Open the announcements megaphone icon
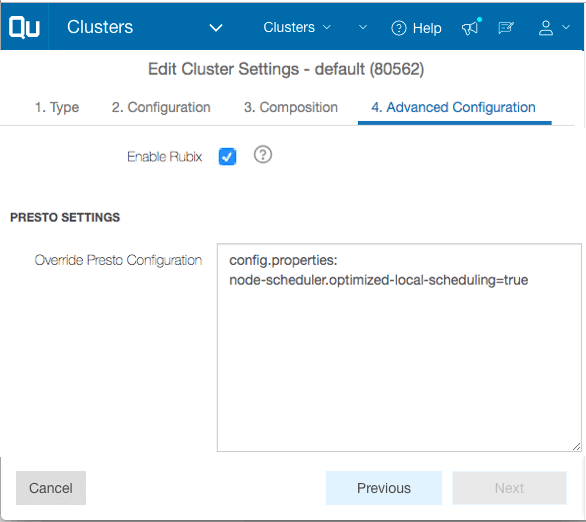This screenshot has width=586, height=522. [x=471, y=27]
